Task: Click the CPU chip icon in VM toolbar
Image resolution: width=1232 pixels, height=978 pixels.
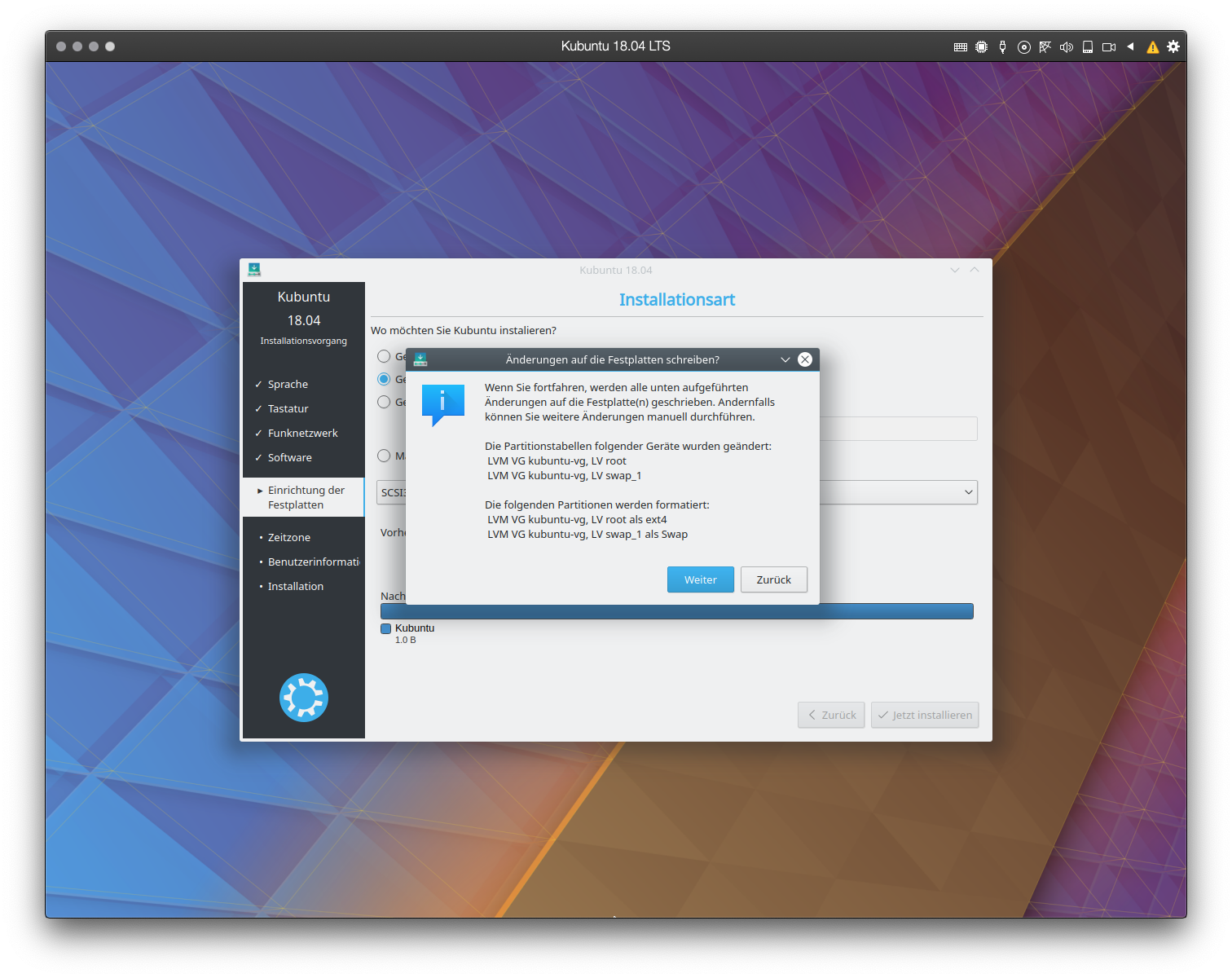Action: [982, 47]
